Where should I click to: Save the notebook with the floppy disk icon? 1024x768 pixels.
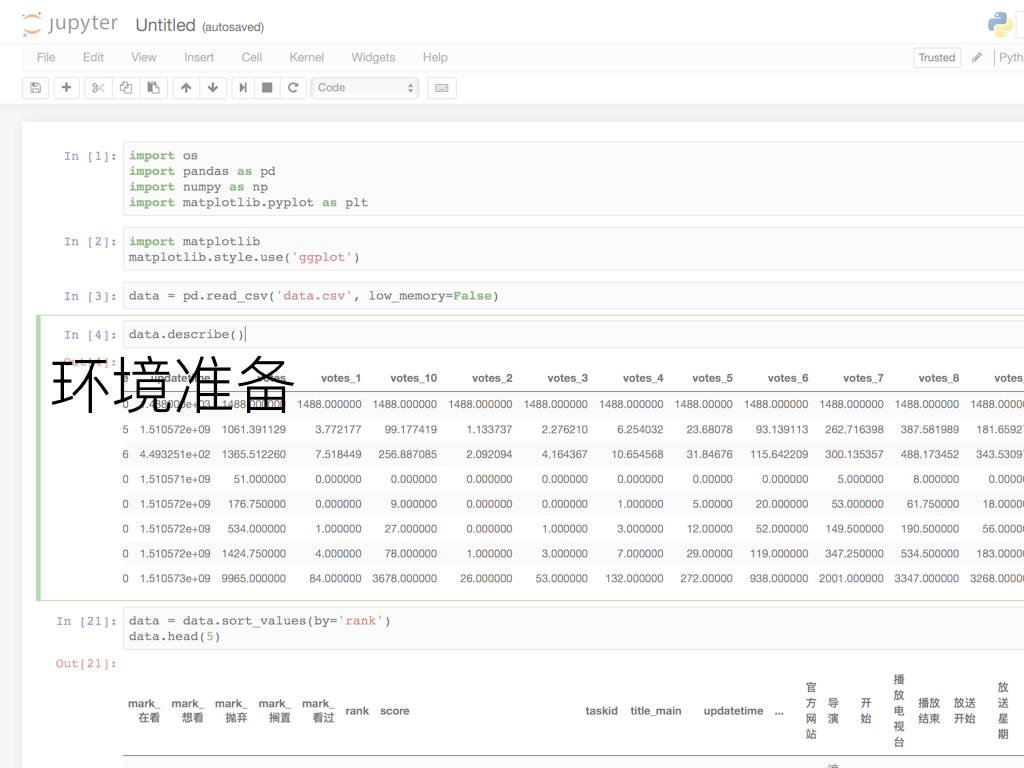[36, 88]
